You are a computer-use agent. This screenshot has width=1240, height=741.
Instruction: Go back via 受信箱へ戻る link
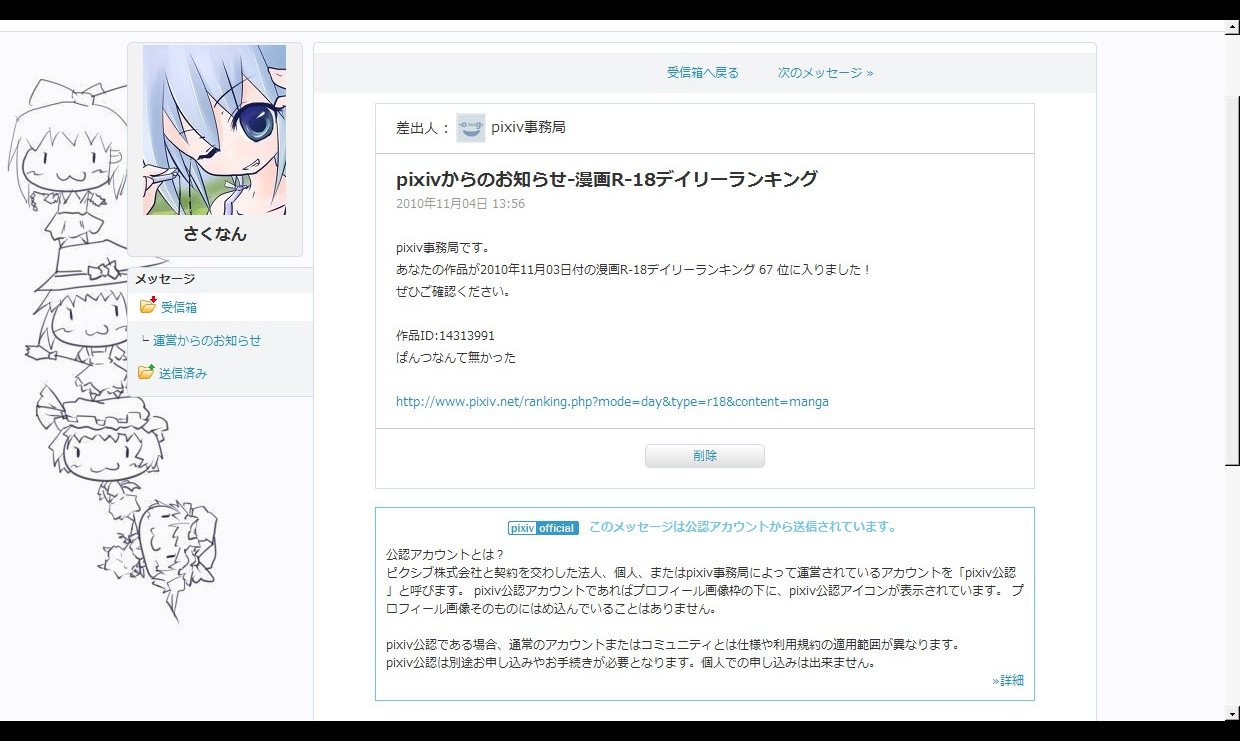point(703,73)
